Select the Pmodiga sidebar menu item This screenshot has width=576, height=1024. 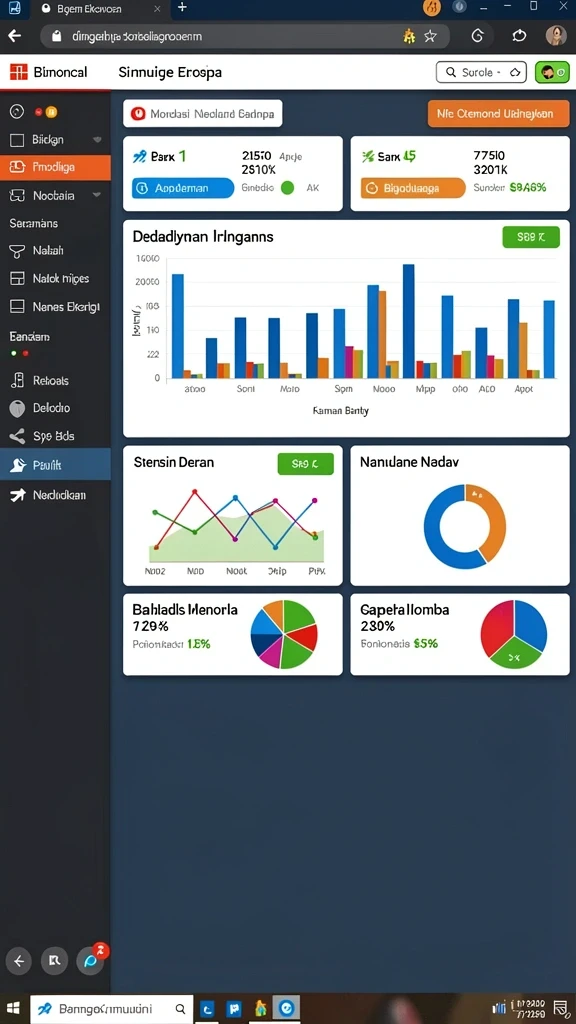pyautogui.click(x=56, y=167)
